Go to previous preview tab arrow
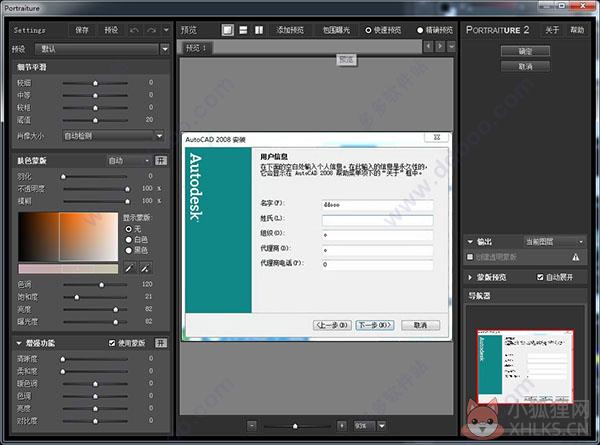 (428, 47)
